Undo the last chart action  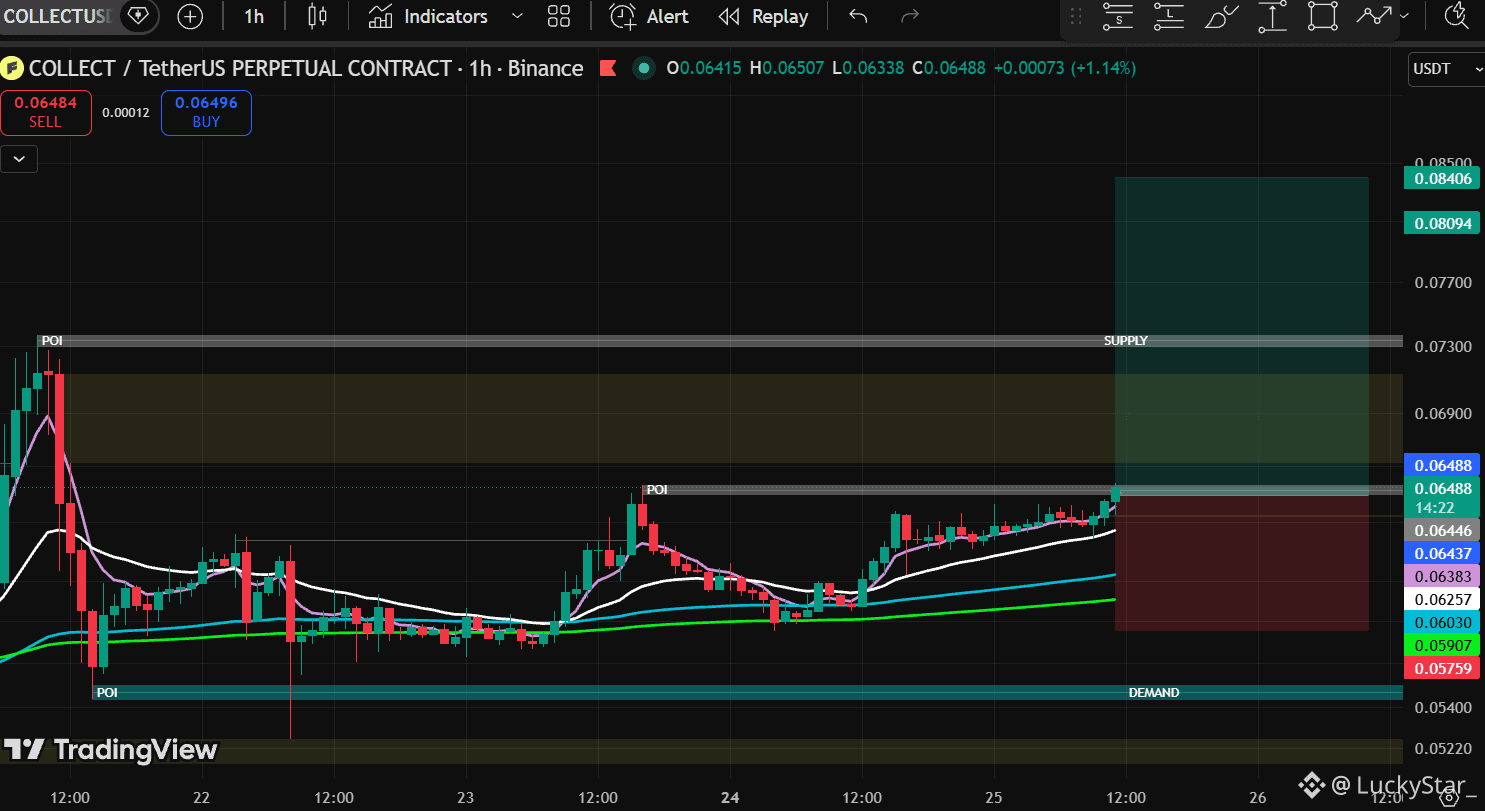tap(858, 16)
